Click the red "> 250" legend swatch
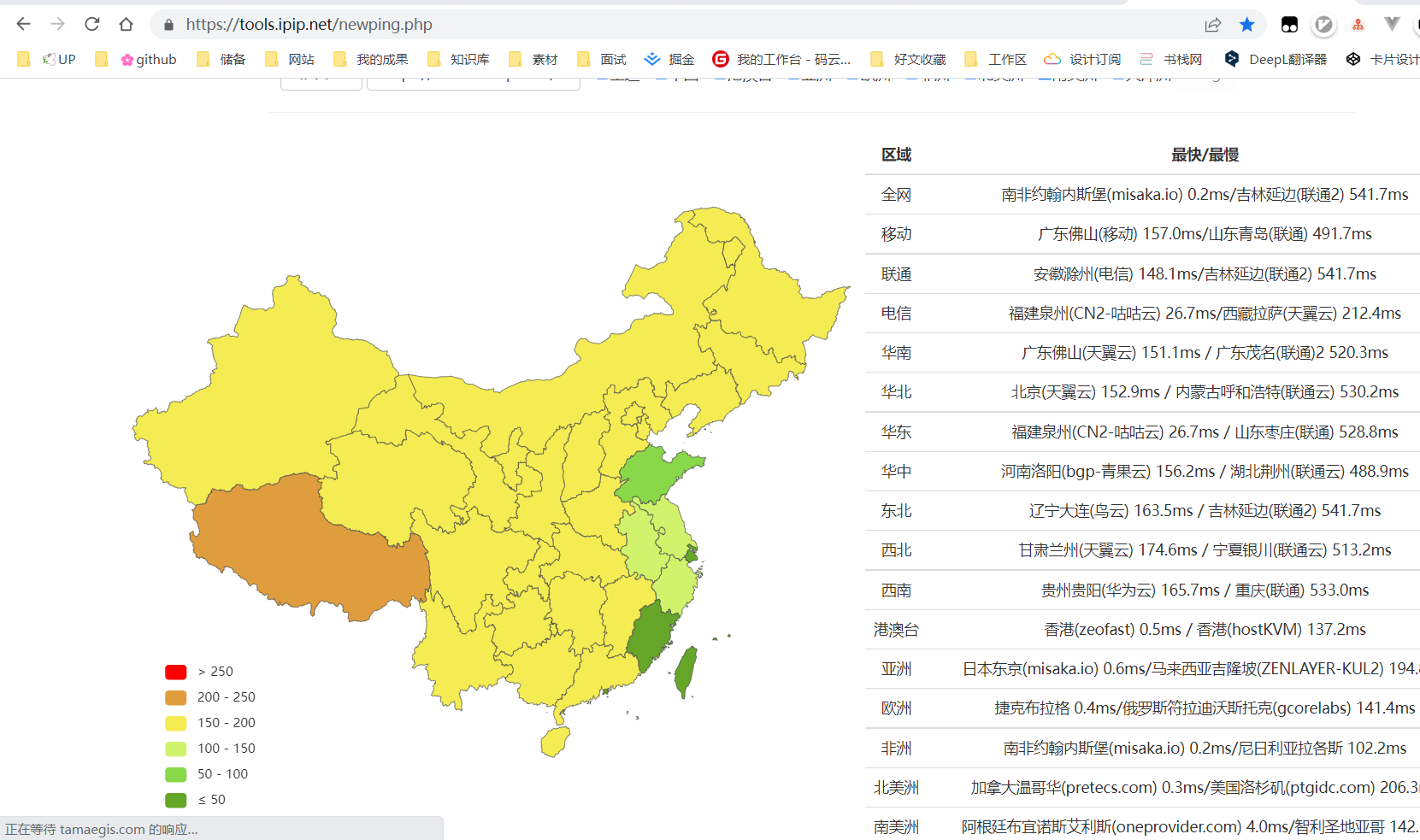Image resolution: width=1420 pixels, height=840 pixels. click(x=175, y=672)
